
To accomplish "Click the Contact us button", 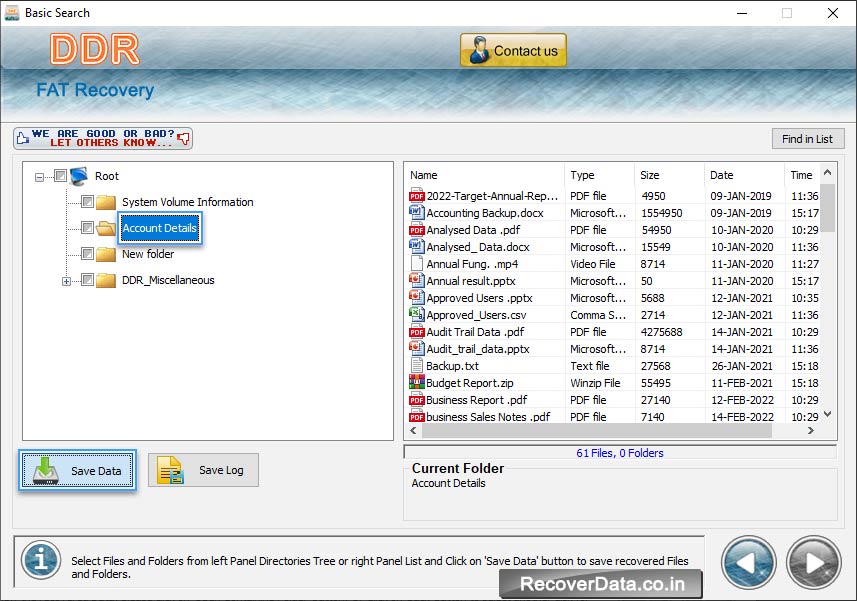I will tap(513, 50).
